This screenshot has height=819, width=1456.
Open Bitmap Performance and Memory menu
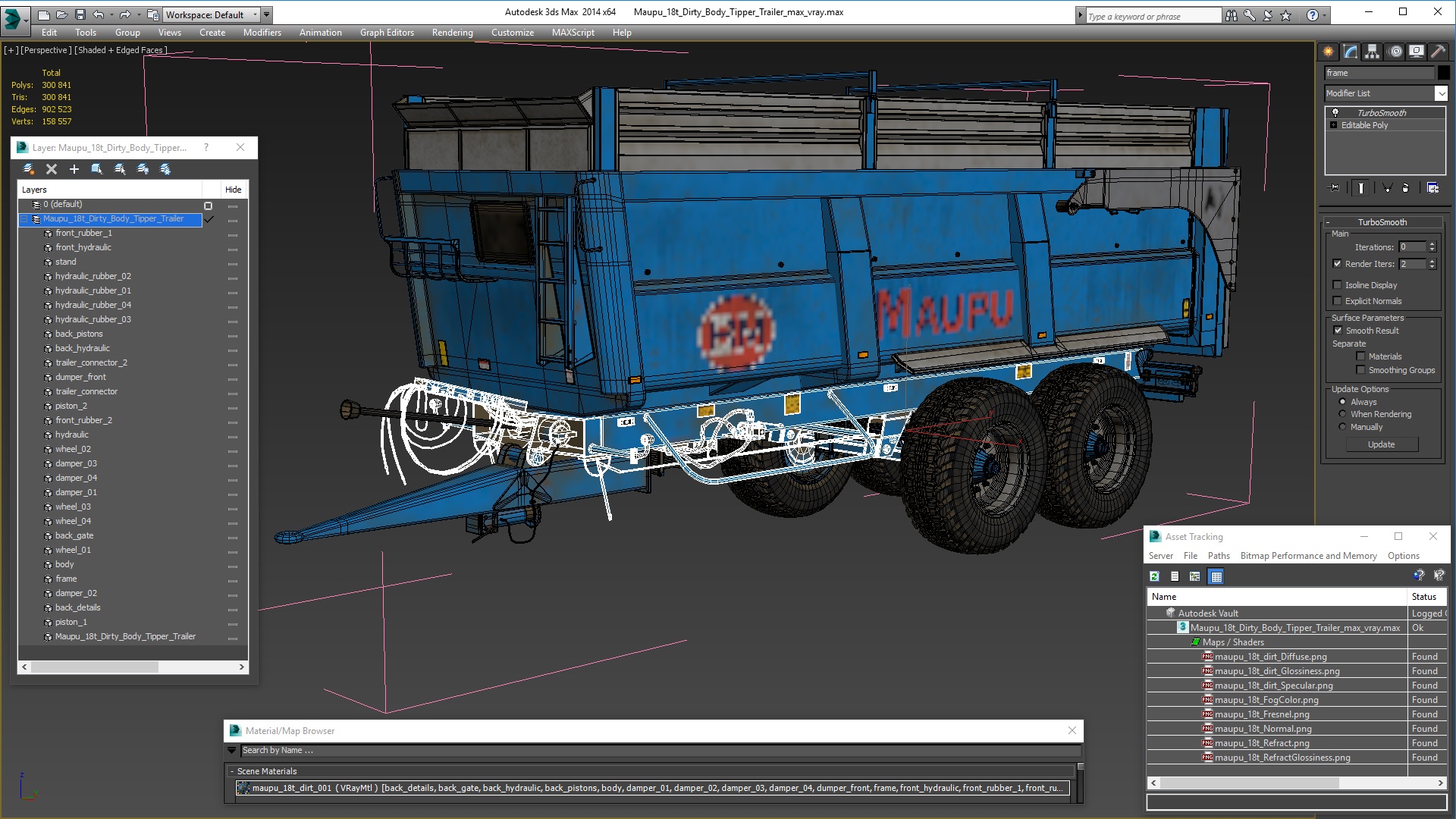1308,556
